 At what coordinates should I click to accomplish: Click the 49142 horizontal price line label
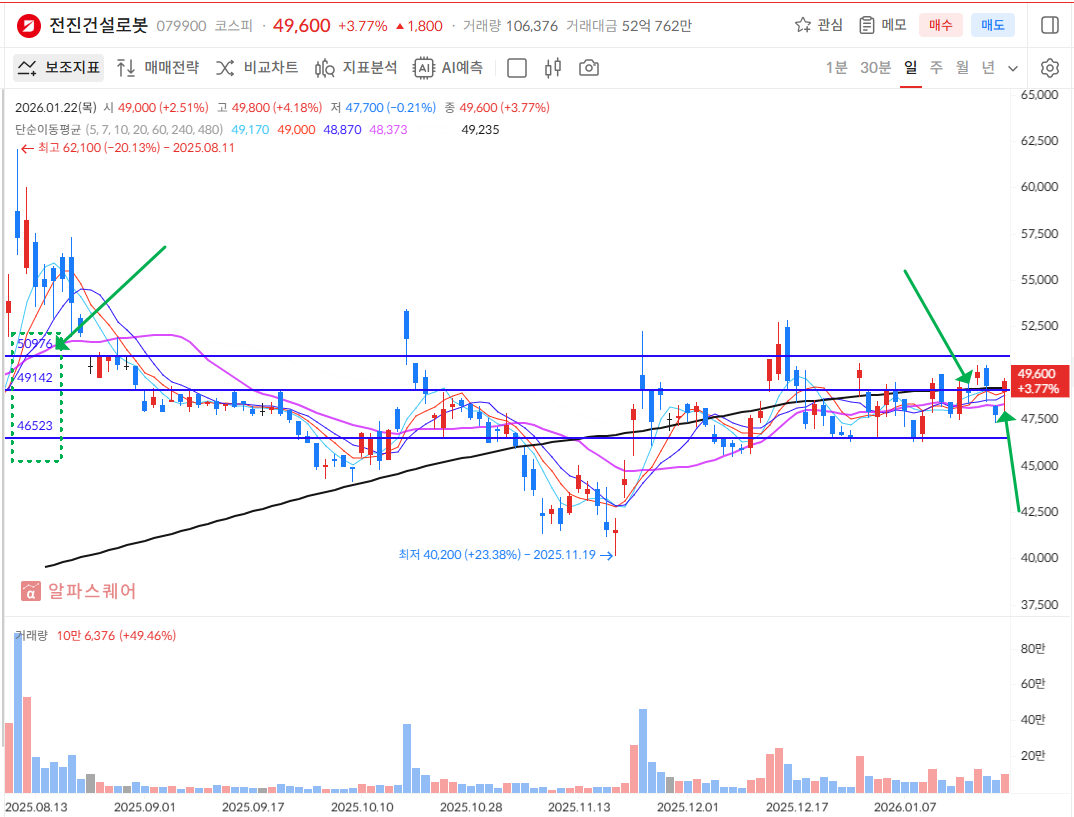tap(35, 377)
